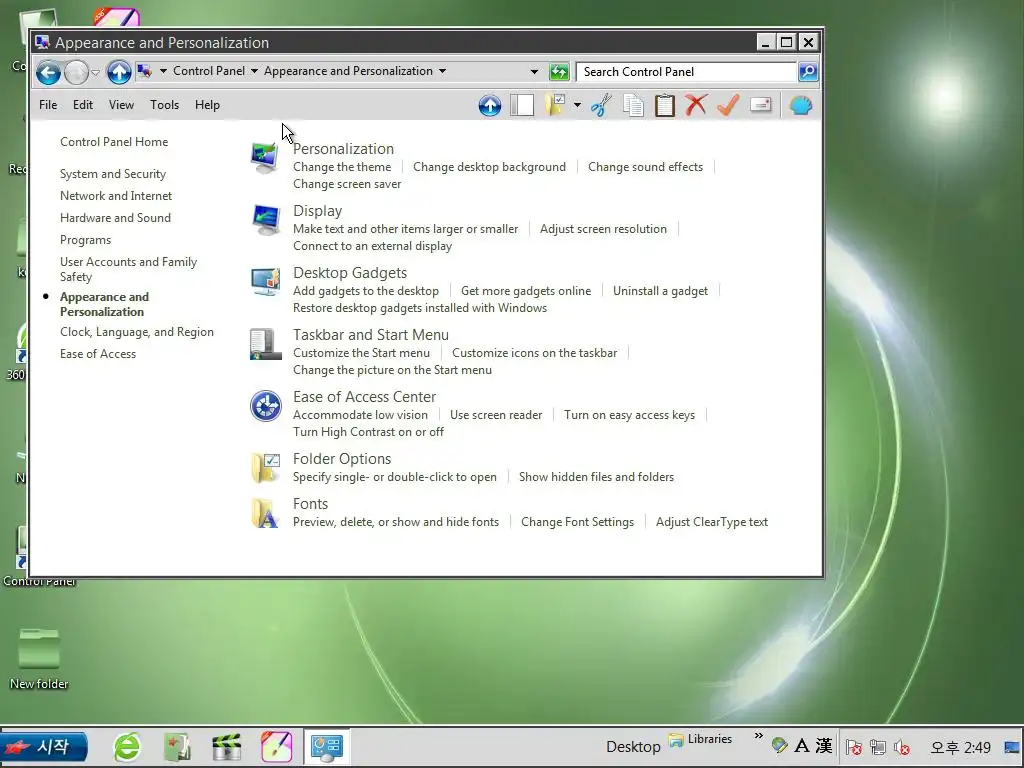Click the clipboard Paste icon
The width and height of the screenshot is (1024, 768).
pyautogui.click(x=664, y=105)
